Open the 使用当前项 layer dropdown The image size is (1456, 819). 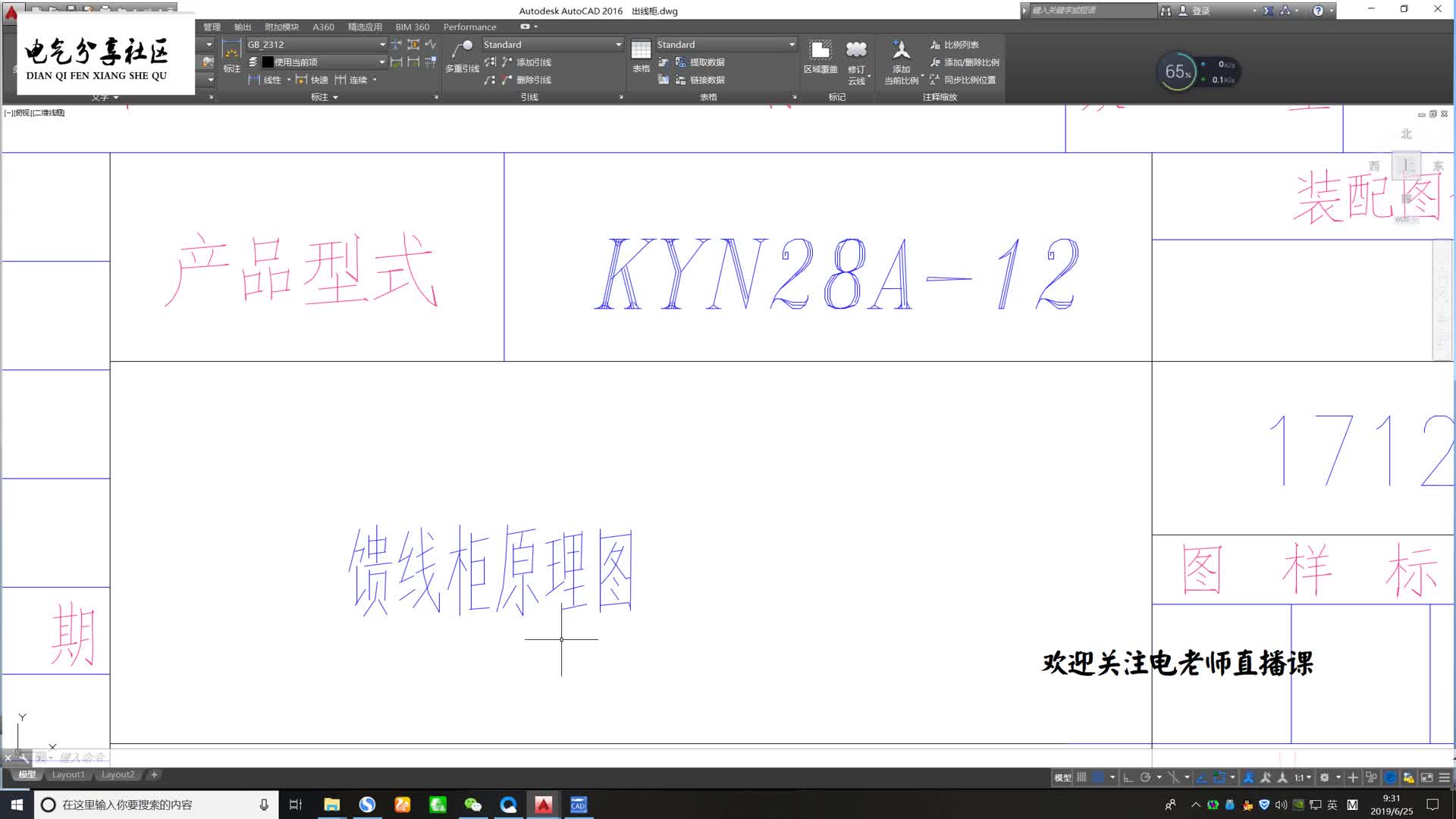324,62
